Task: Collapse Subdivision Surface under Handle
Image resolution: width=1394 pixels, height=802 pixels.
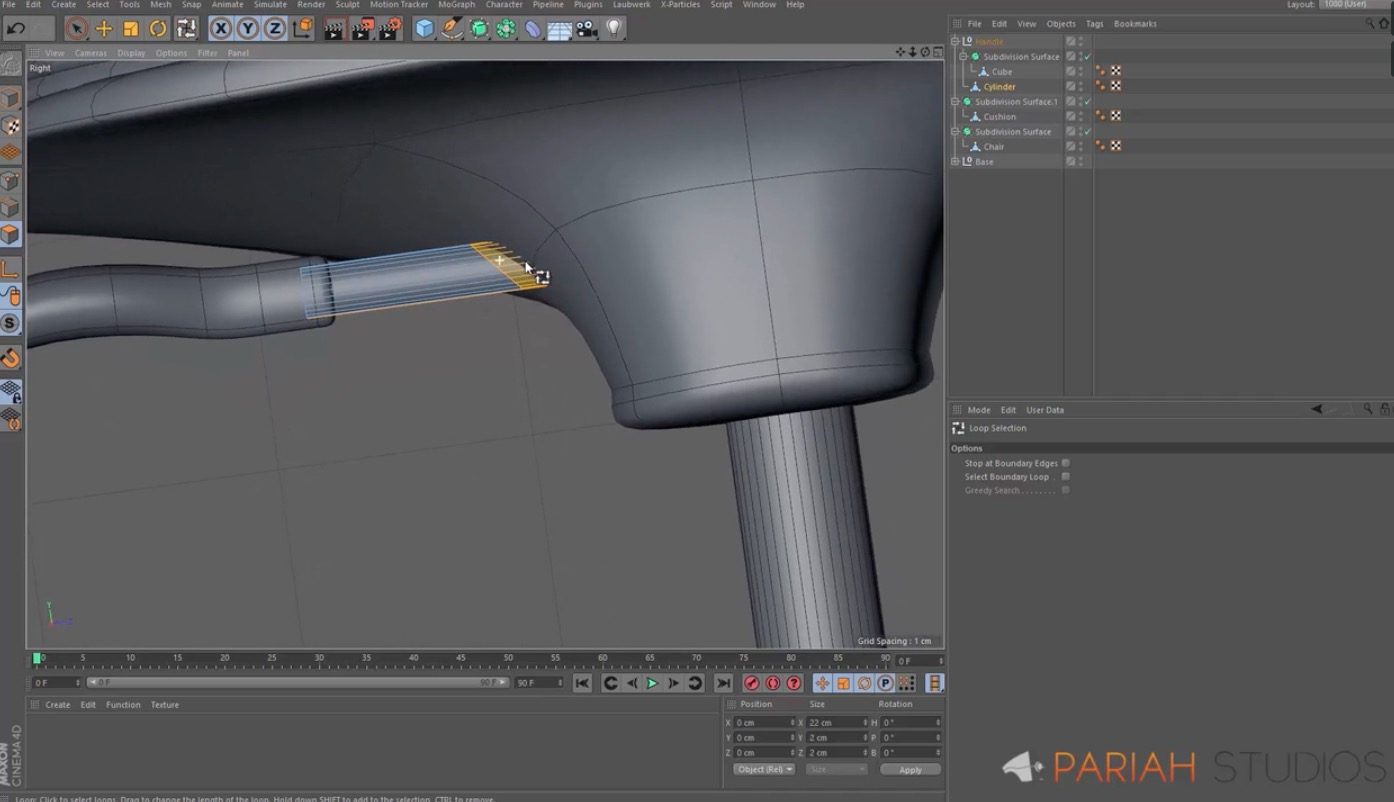Action: click(963, 57)
